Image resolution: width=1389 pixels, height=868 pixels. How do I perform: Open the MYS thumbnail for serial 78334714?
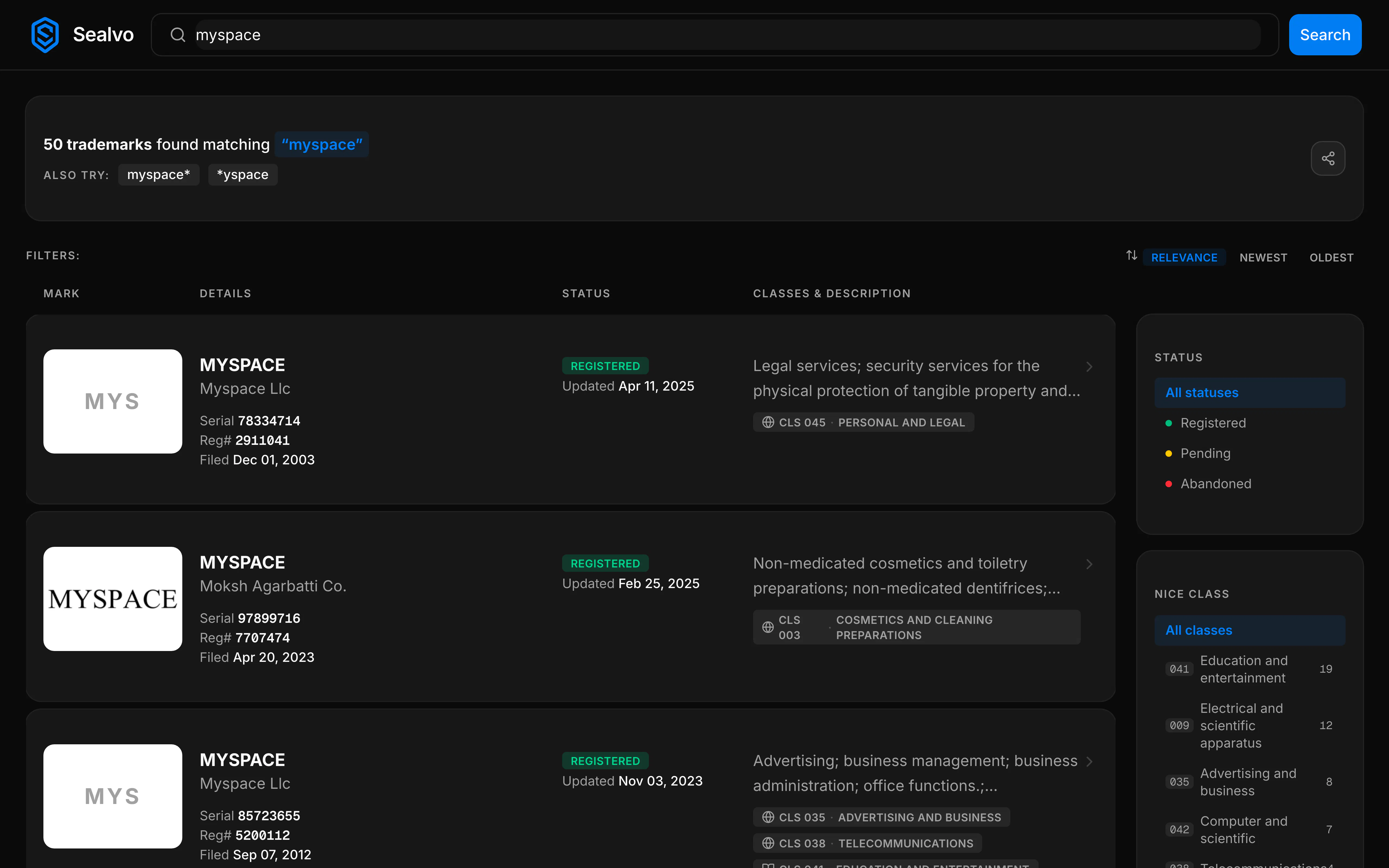113,401
